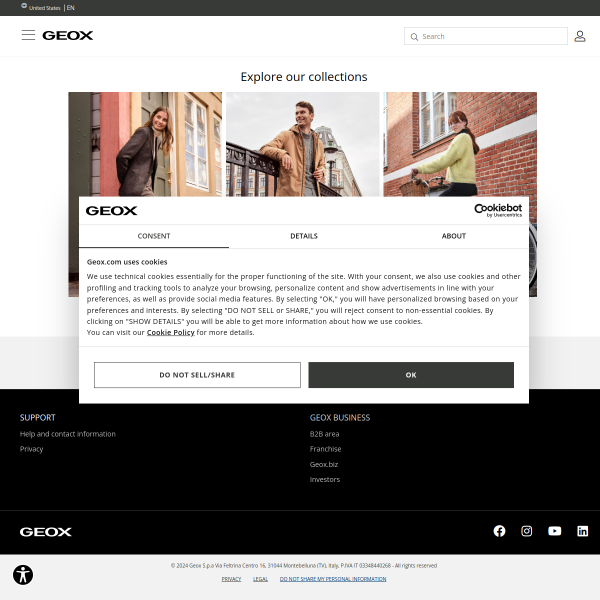Image resolution: width=600 pixels, height=600 pixels.
Task: Click the GEOX logo in header
Action: point(68,36)
